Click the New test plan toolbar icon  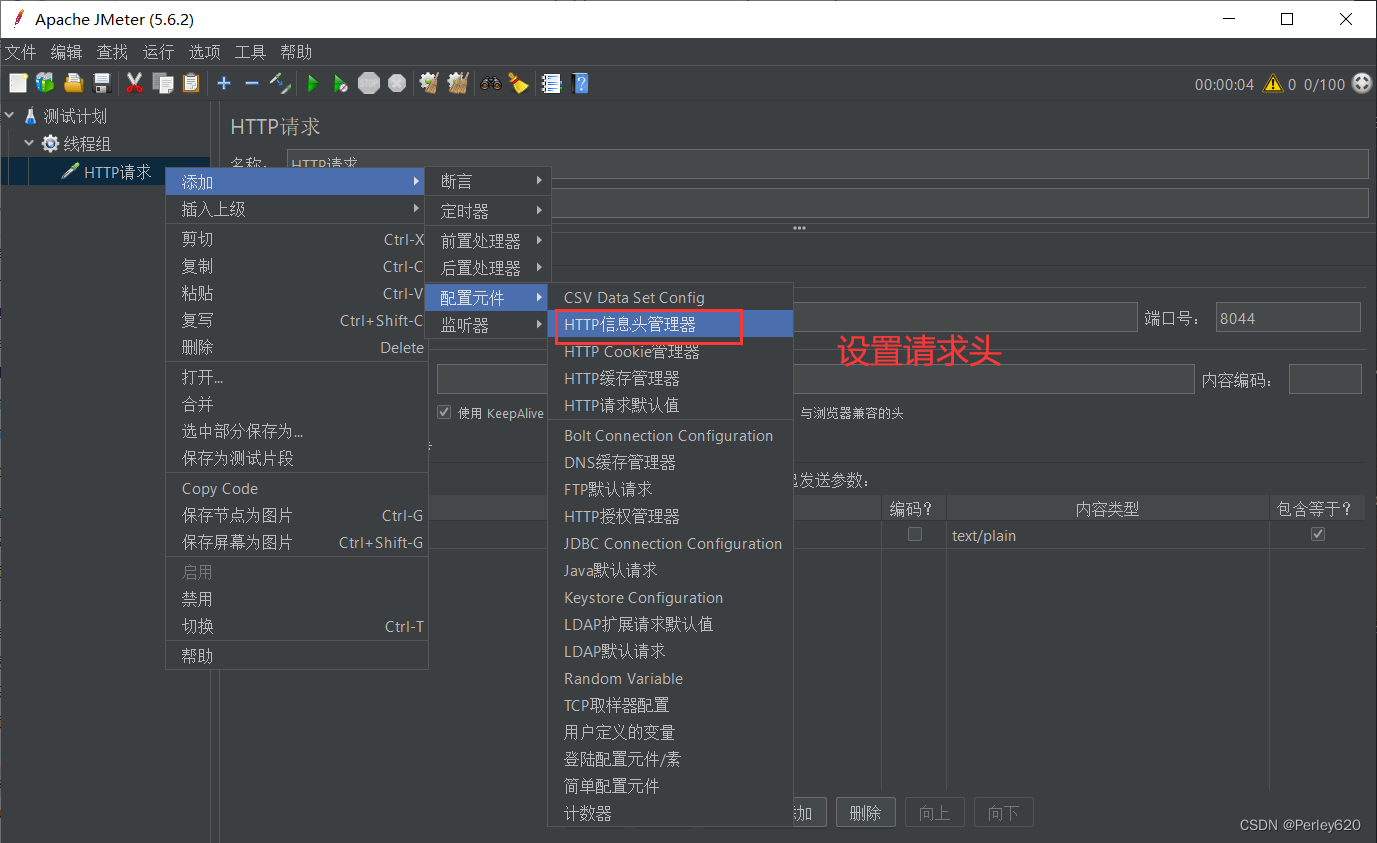17,83
